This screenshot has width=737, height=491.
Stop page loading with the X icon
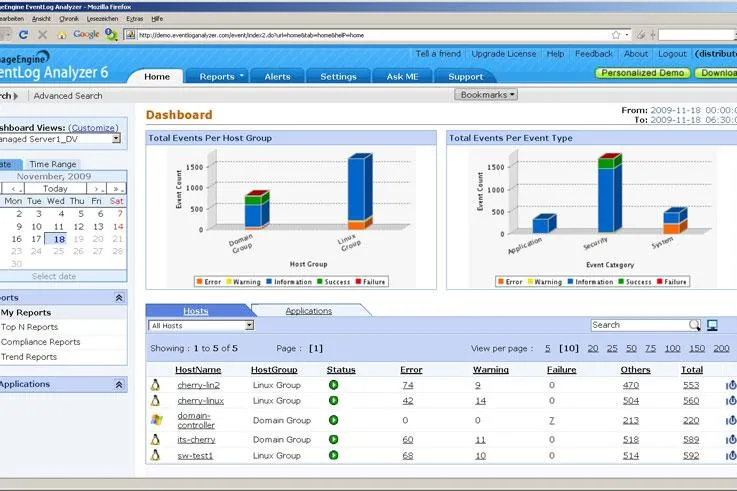42,34
